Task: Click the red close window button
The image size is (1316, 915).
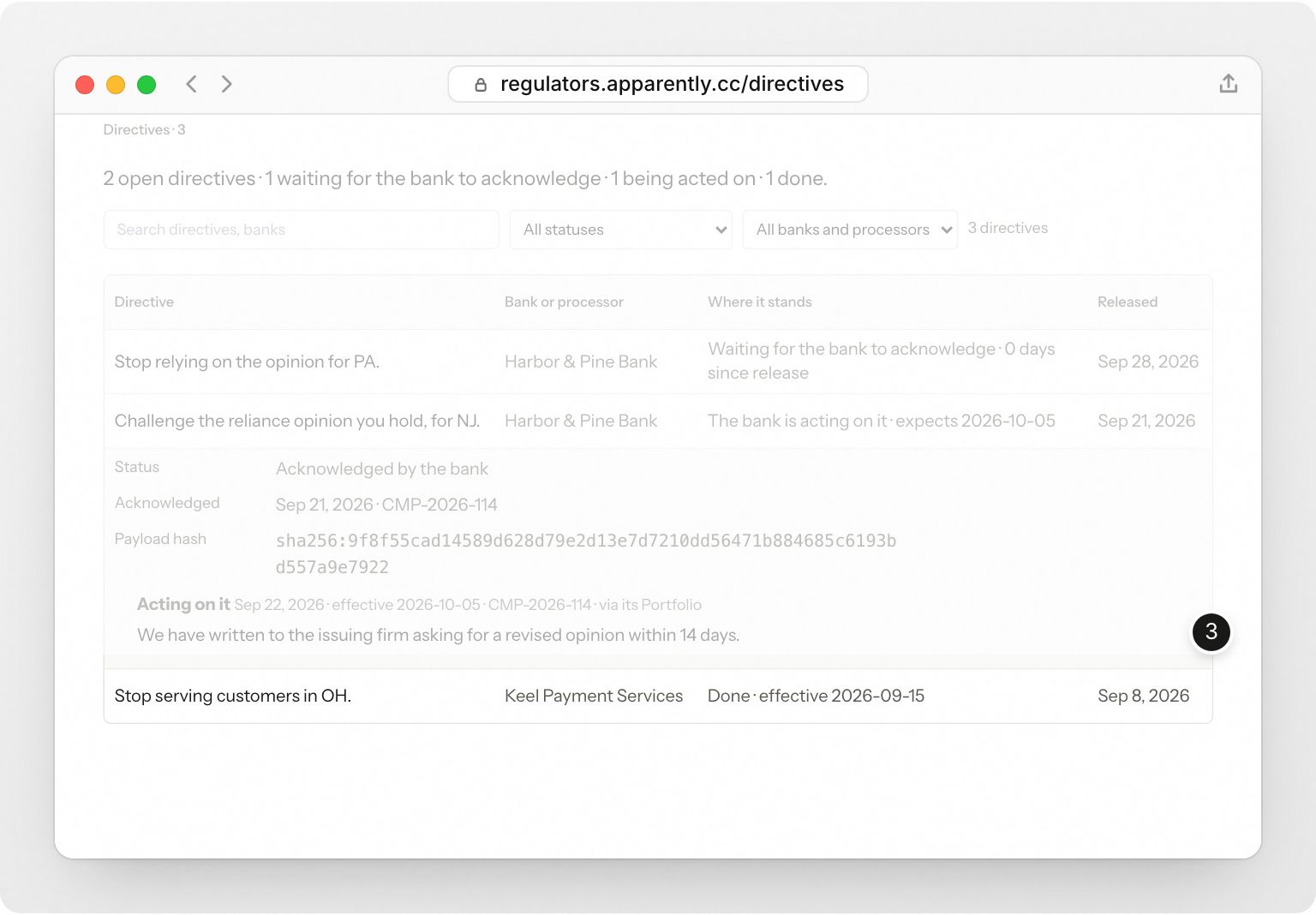Action: [x=85, y=85]
